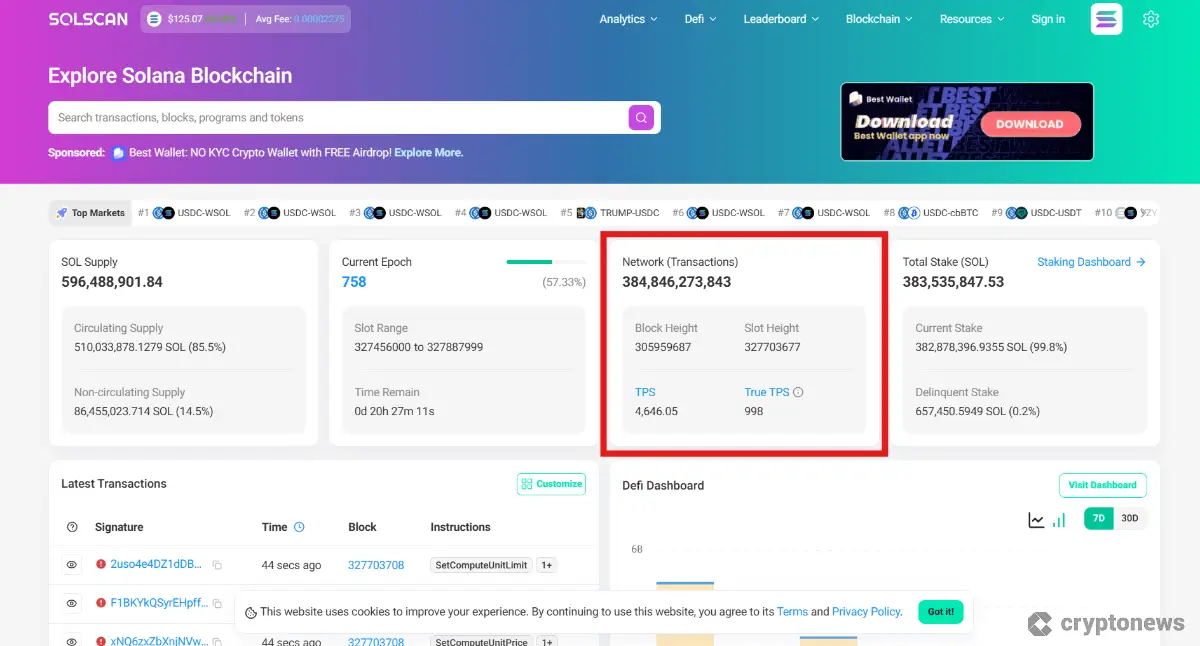
Task: Click the Solana network logo icon
Action: click(x=1106, y=19)
